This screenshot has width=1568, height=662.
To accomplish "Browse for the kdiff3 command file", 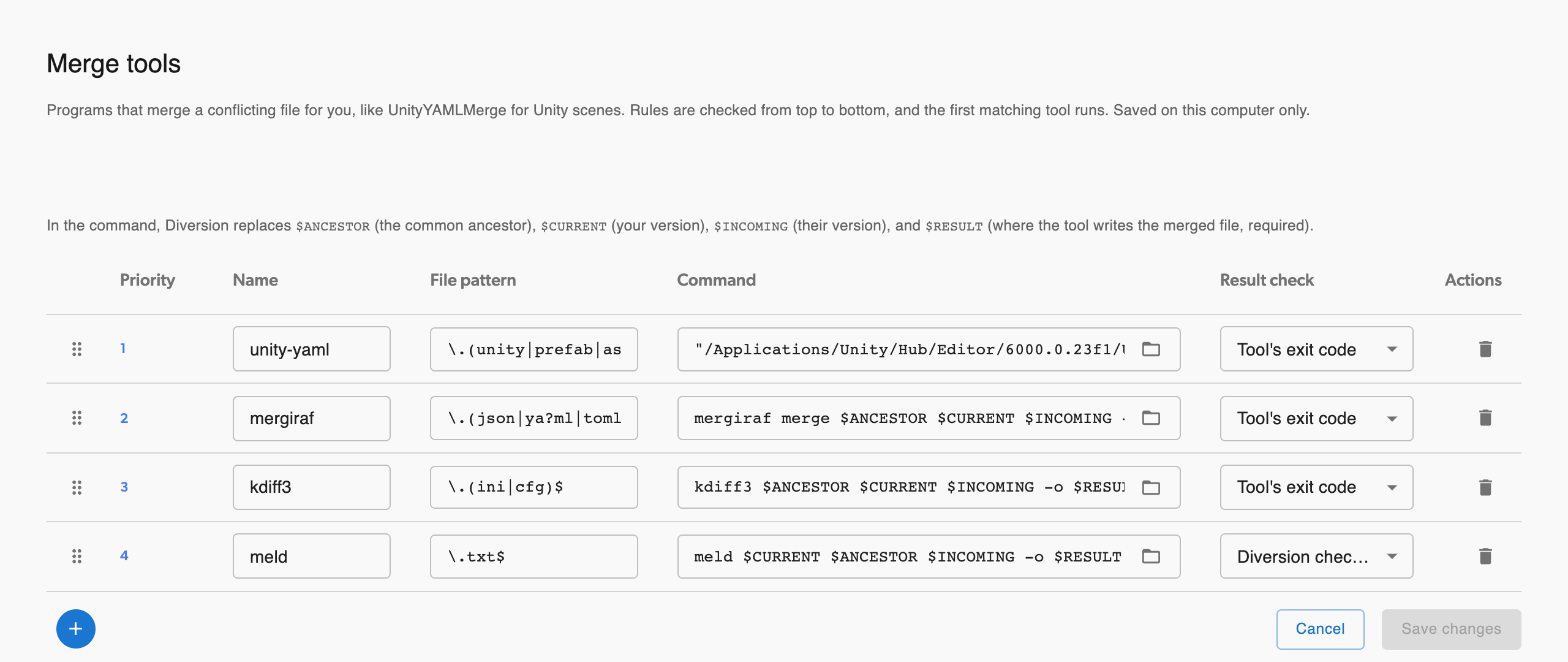I will pos(1151,487).
